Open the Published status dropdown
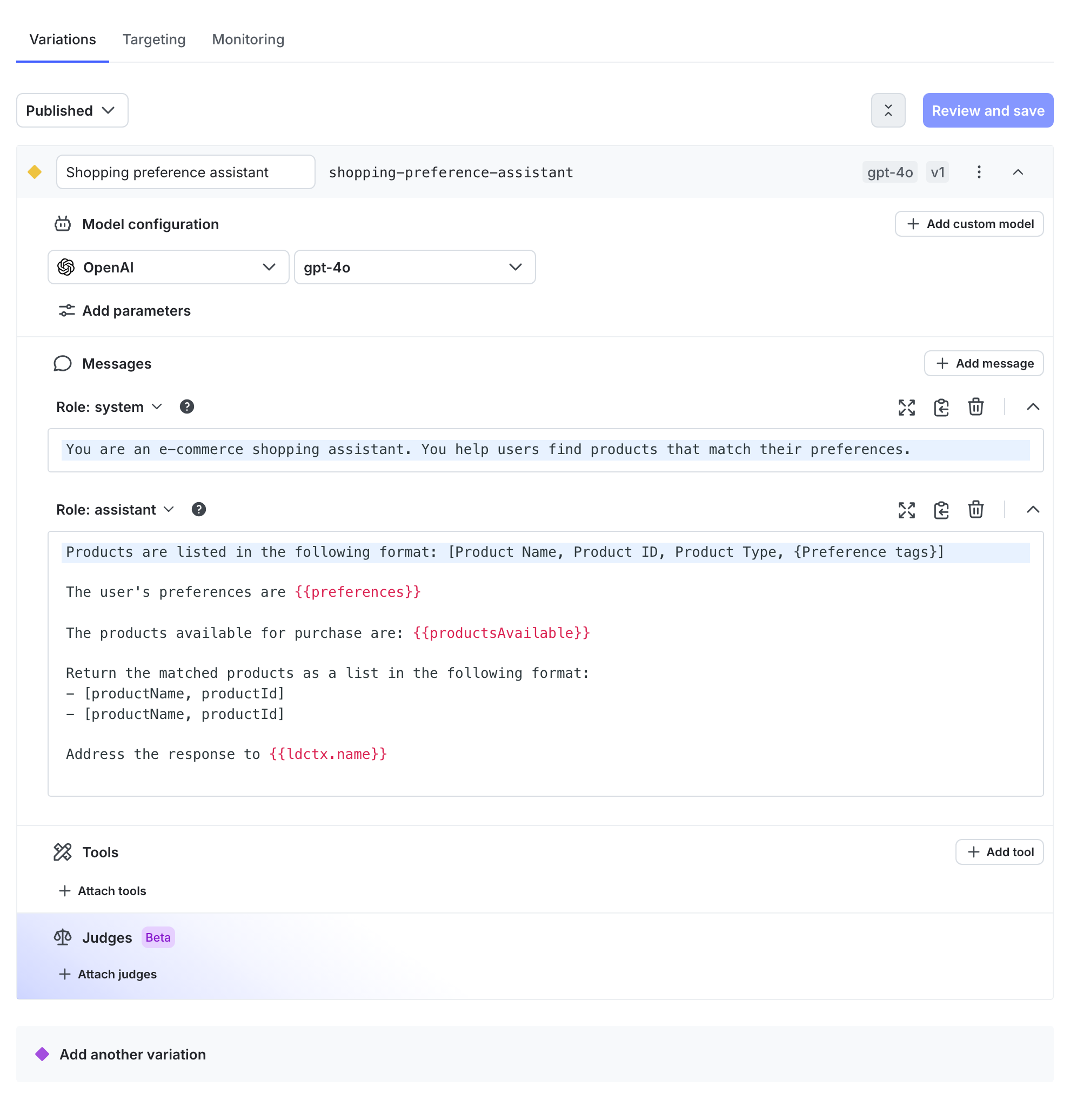Viewport: 1070px width, 1120px height. (x=72, y=110)
